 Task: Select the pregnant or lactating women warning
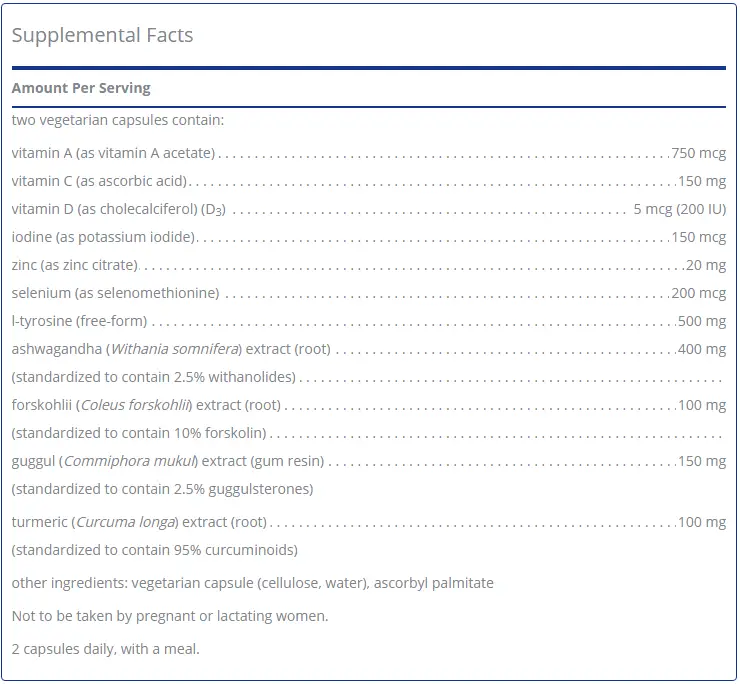click(170, 616)
